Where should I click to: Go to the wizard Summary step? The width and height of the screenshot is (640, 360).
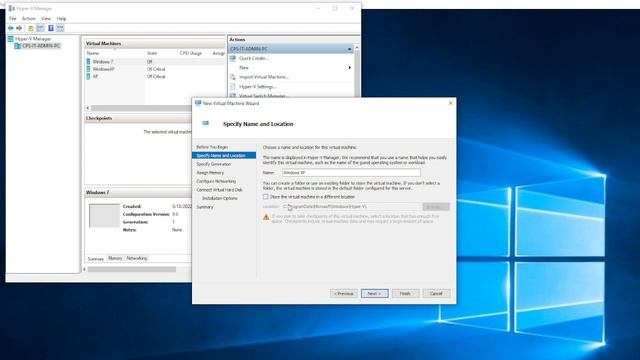click(x=205, y=207)
